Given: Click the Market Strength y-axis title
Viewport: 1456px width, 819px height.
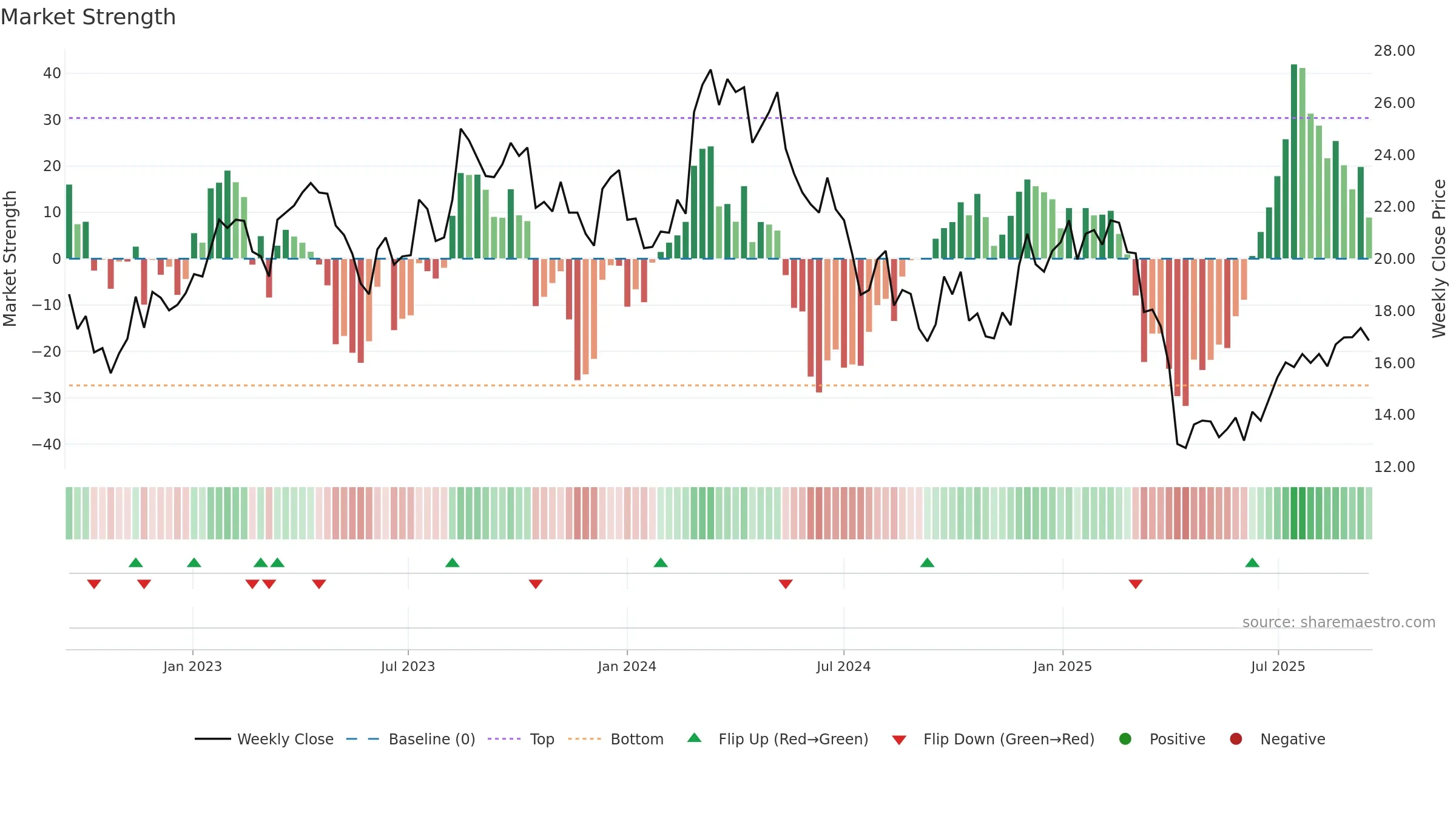Looking at the screenshot, I should (10, 258).
